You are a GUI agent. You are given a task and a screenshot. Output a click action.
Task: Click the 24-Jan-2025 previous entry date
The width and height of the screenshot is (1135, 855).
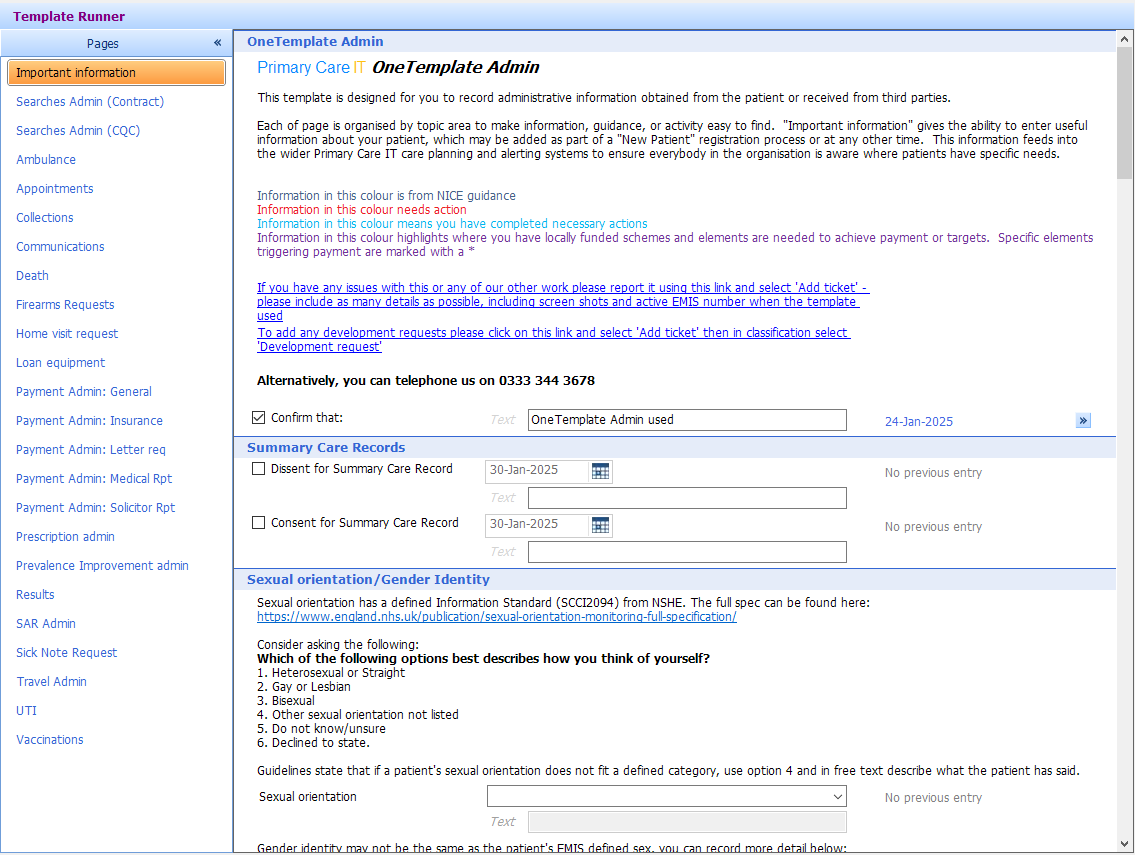919,421
